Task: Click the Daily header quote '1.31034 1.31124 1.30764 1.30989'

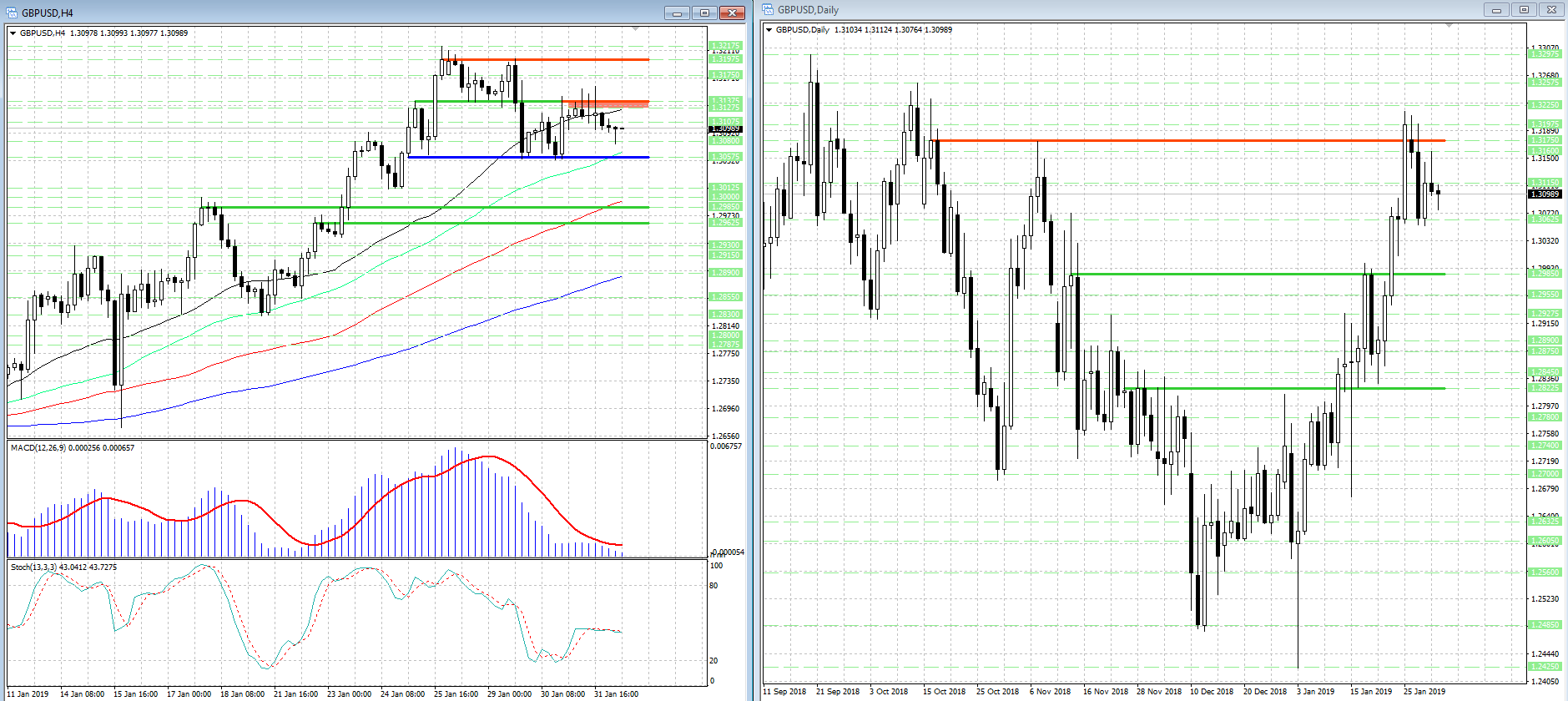Action: (x=893, y=30)
